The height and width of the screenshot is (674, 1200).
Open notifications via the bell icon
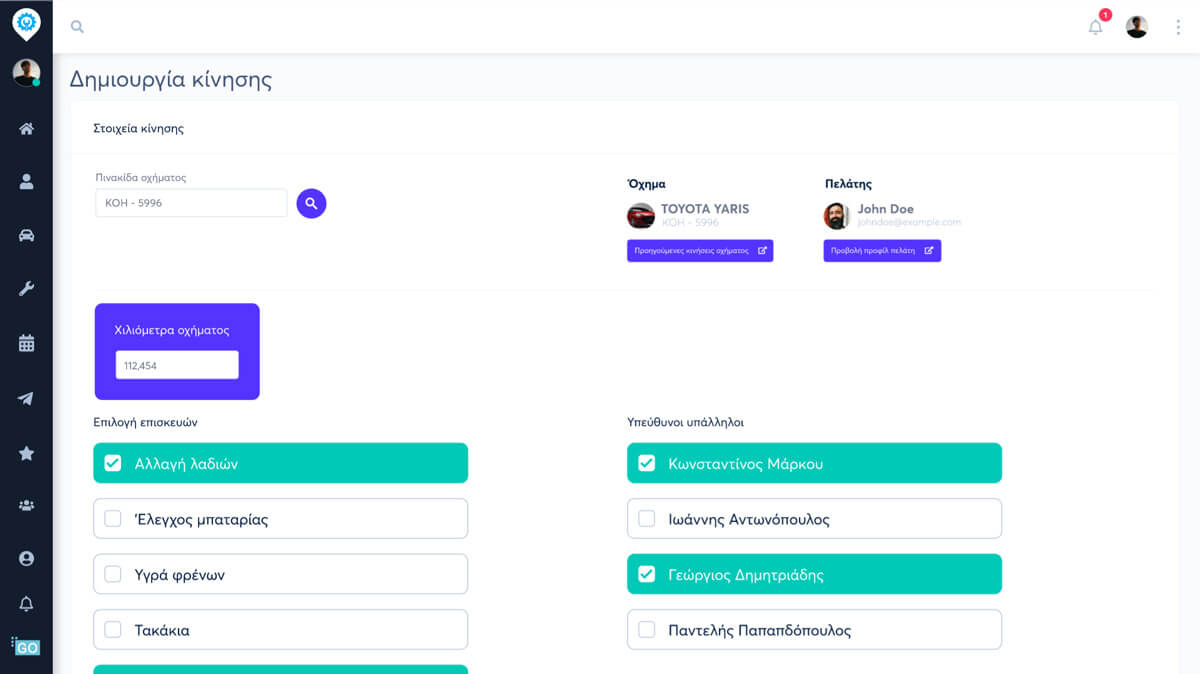(1095, 27)
